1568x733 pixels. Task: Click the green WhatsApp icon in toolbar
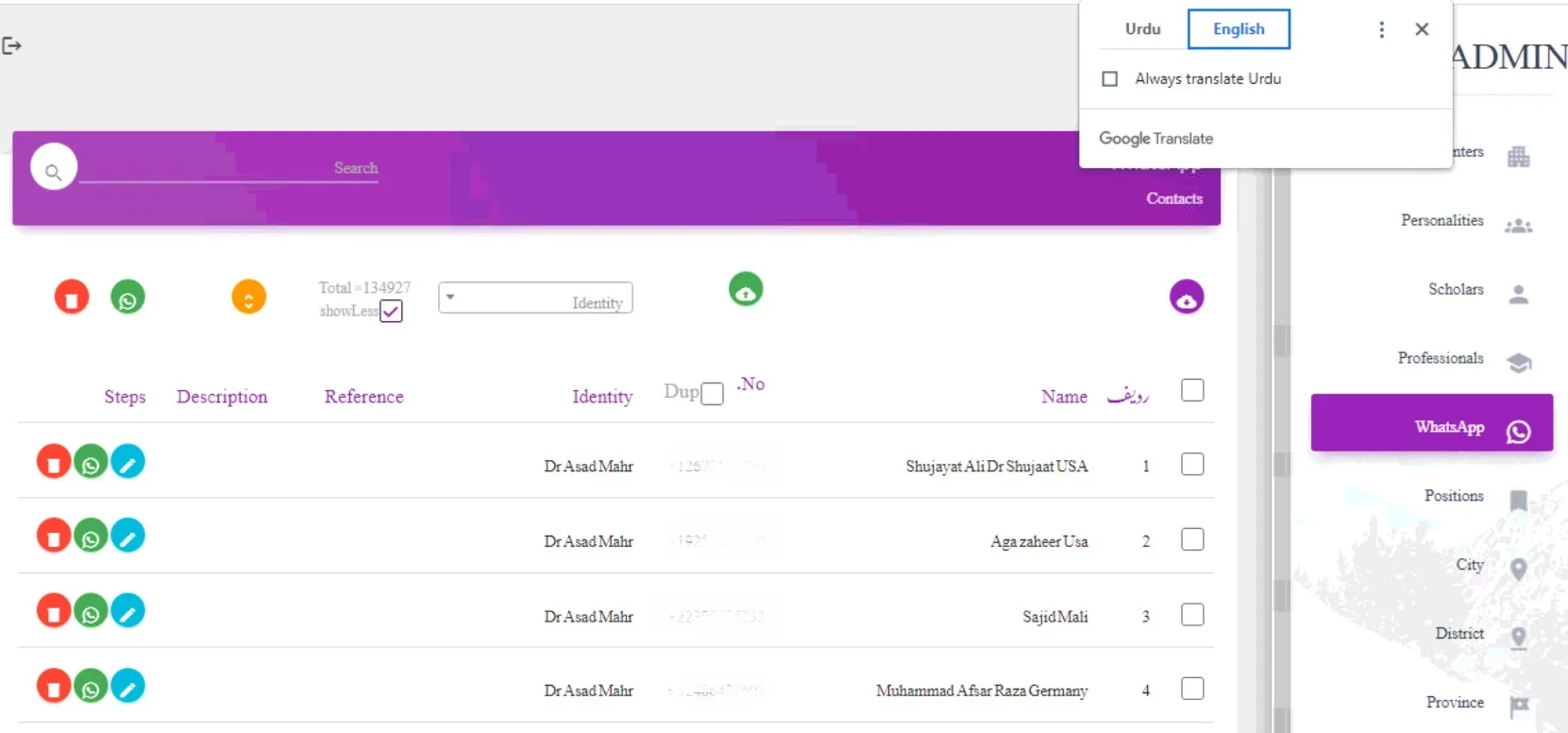click(x=128, y=298)
